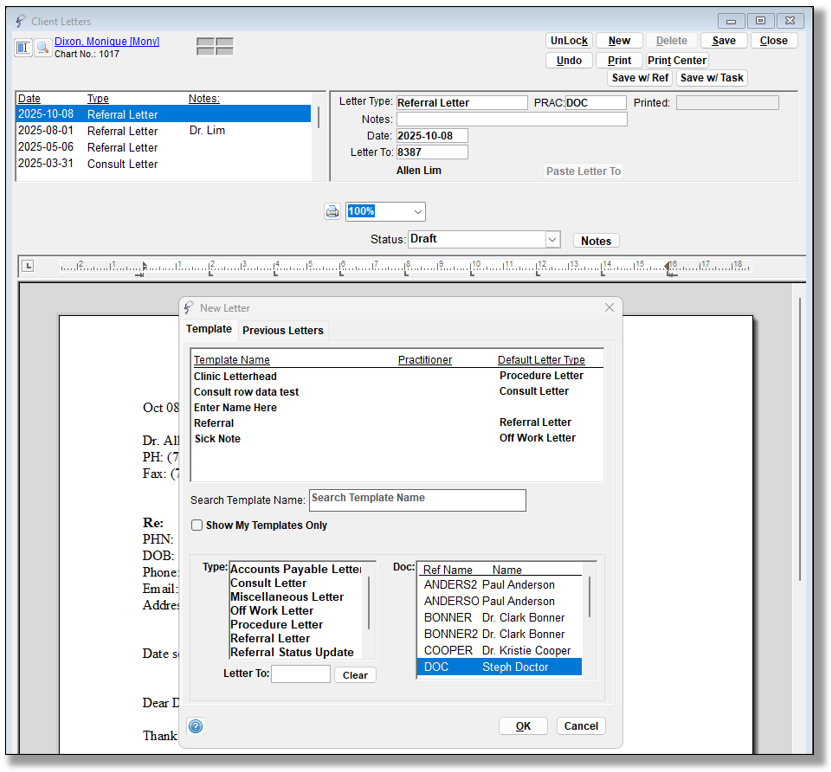Image resolution: width=831 pixels, height=772 pixels.
Task: Select the Template tab
Action: (209, 329)
